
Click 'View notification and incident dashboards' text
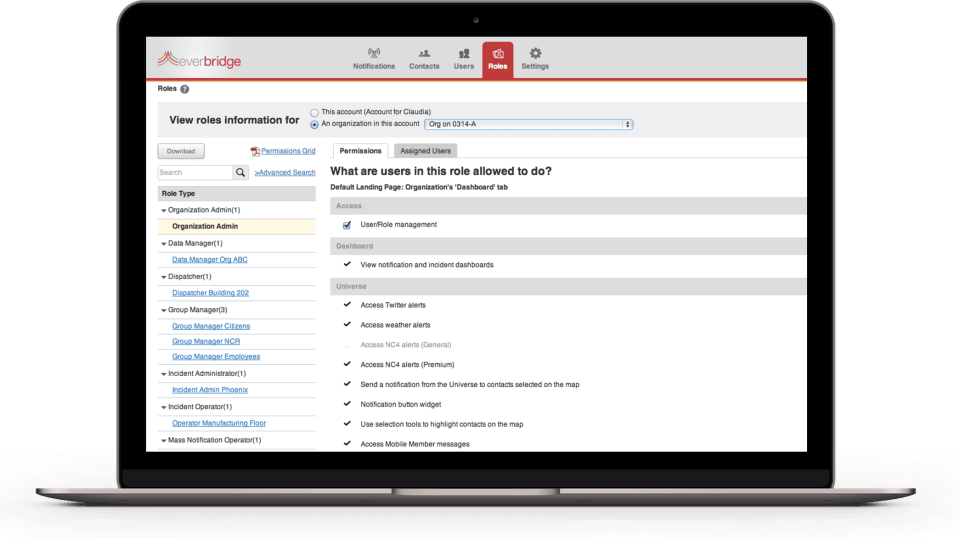tap(427, 265)
